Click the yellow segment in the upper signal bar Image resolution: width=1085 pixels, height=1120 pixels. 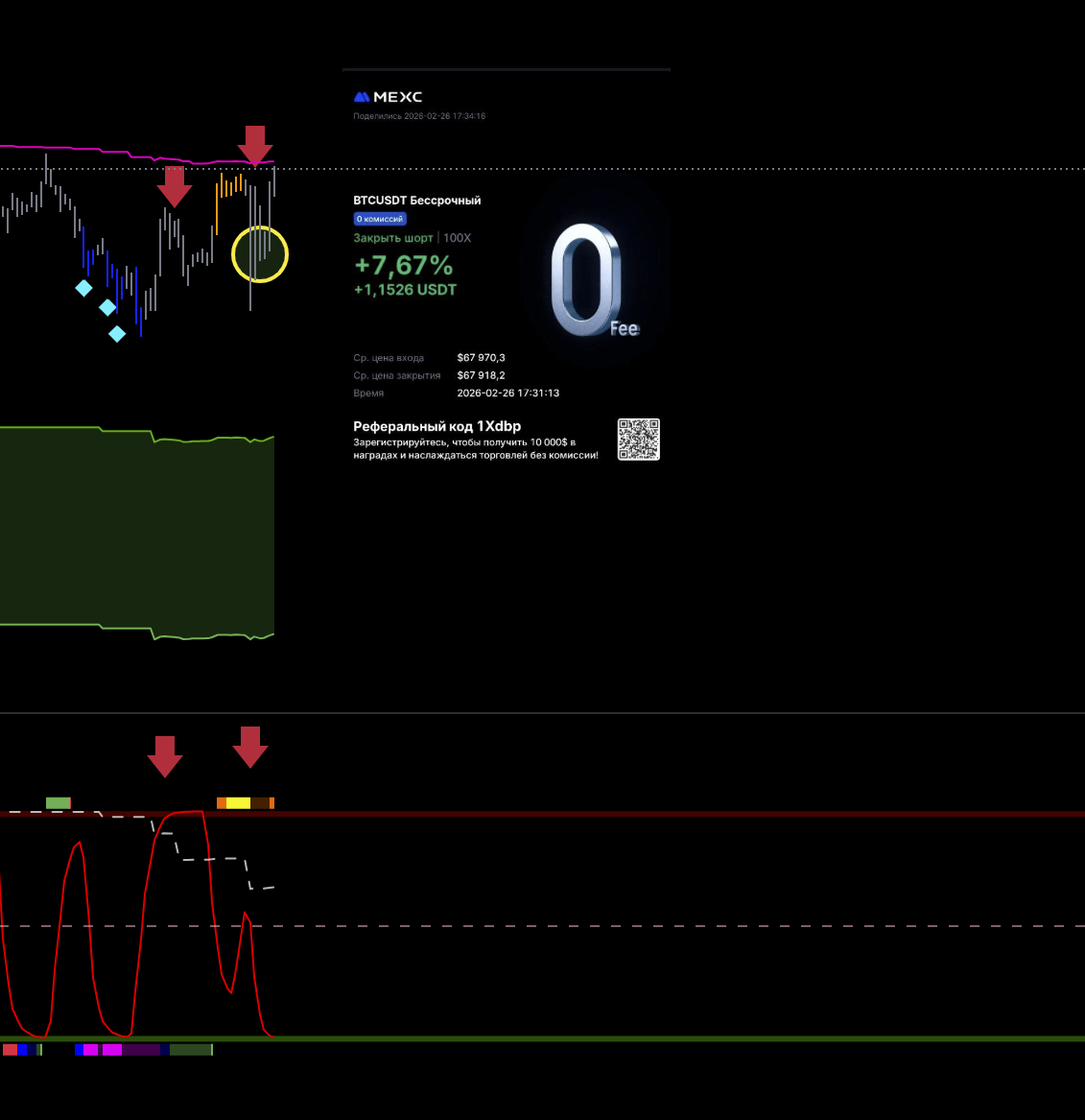pyautogui.click(x=238, y=803)
